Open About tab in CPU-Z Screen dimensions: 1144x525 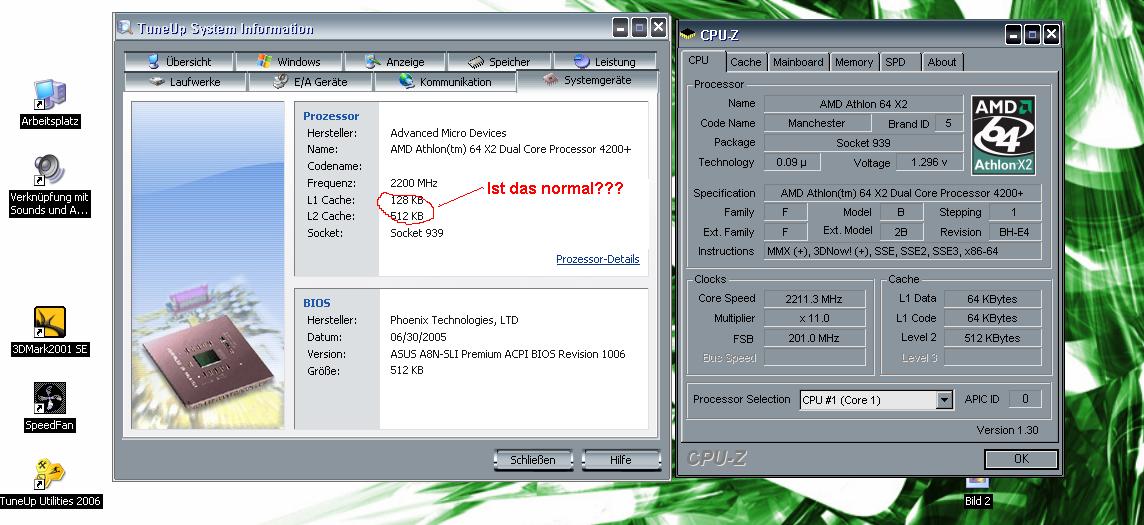(x=942, y=62)
